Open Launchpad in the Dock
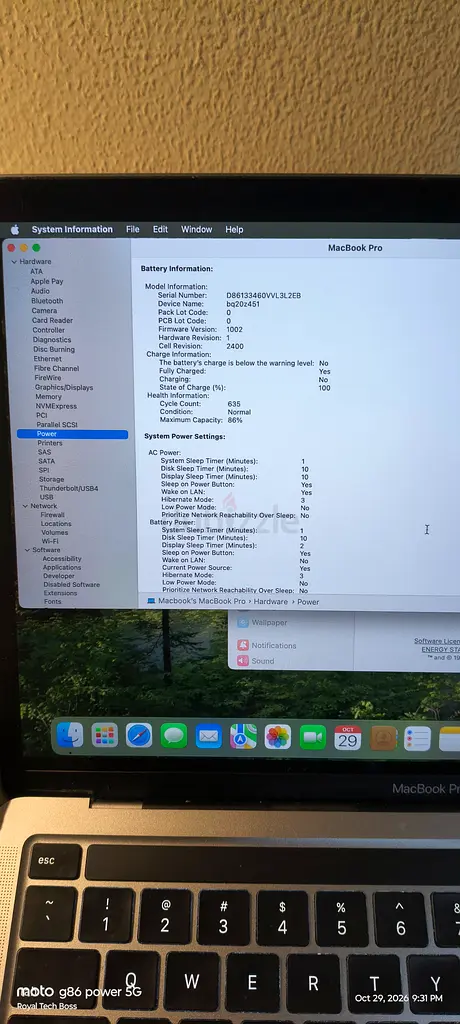Viewport: 460px width, 1024px height. coord(105,736)
